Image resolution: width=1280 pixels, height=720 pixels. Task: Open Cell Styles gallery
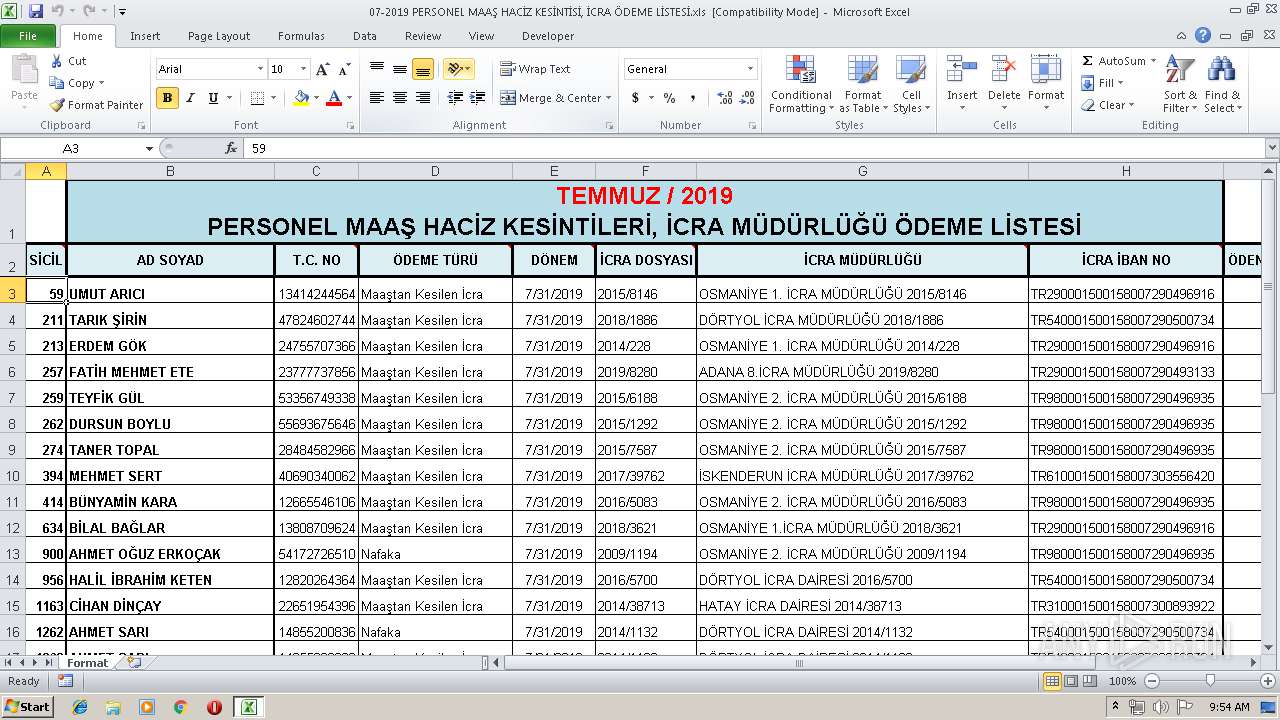point(910,84)
